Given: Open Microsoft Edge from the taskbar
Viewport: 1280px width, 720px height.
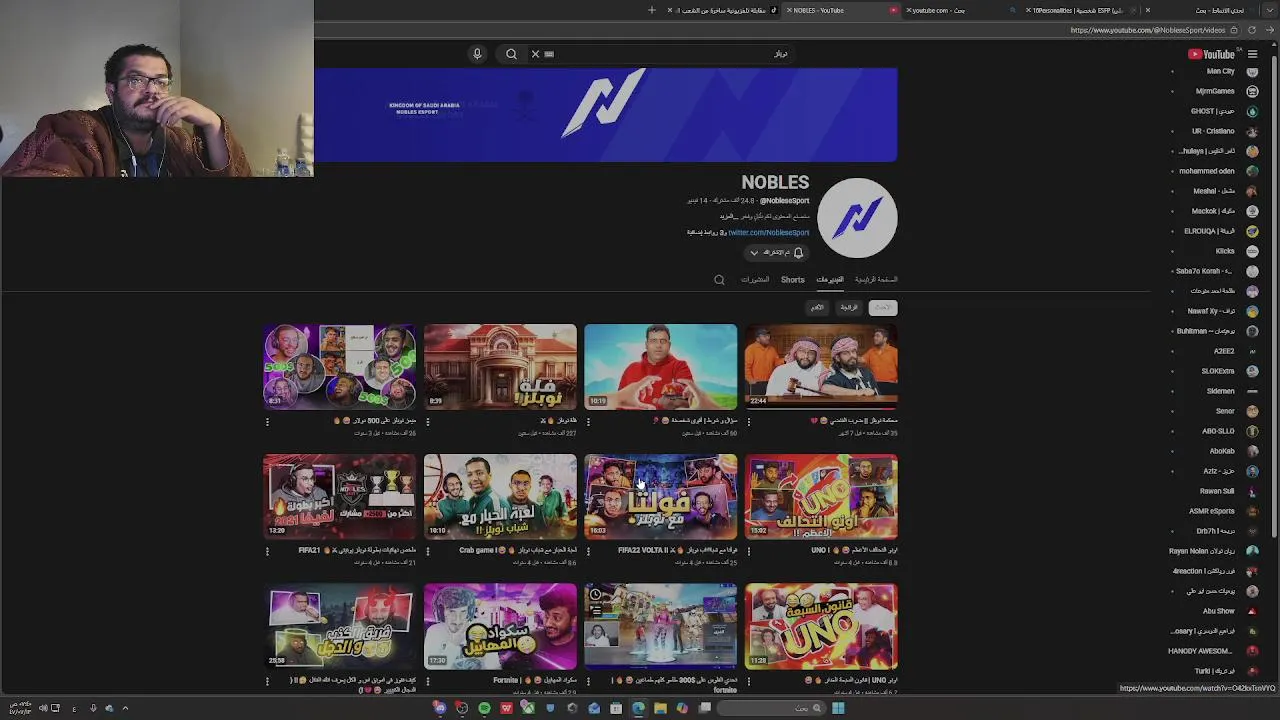Looking at the screenshot, I should pos(638,708).
